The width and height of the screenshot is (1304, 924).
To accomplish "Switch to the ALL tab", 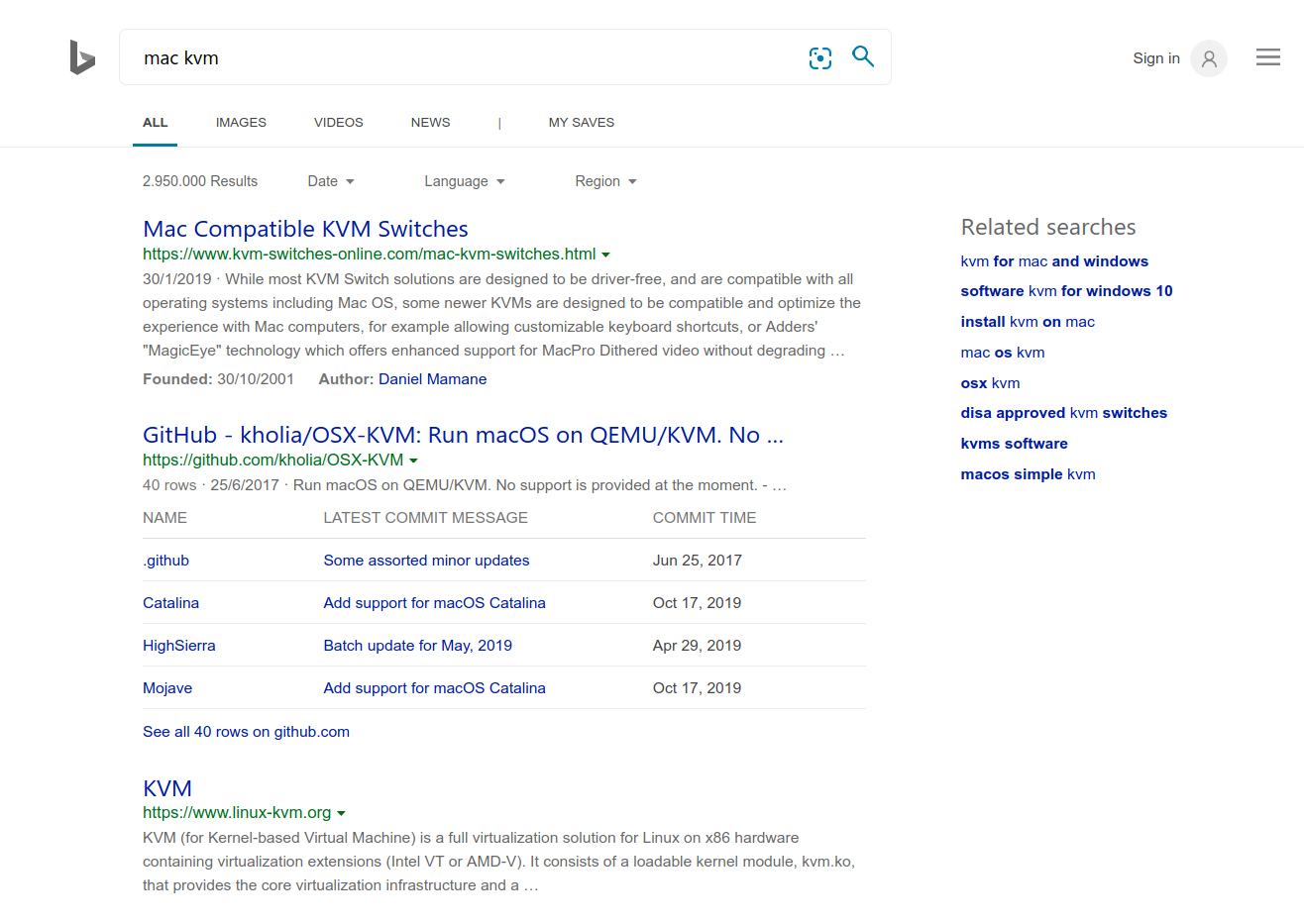I will click(156, 123).
